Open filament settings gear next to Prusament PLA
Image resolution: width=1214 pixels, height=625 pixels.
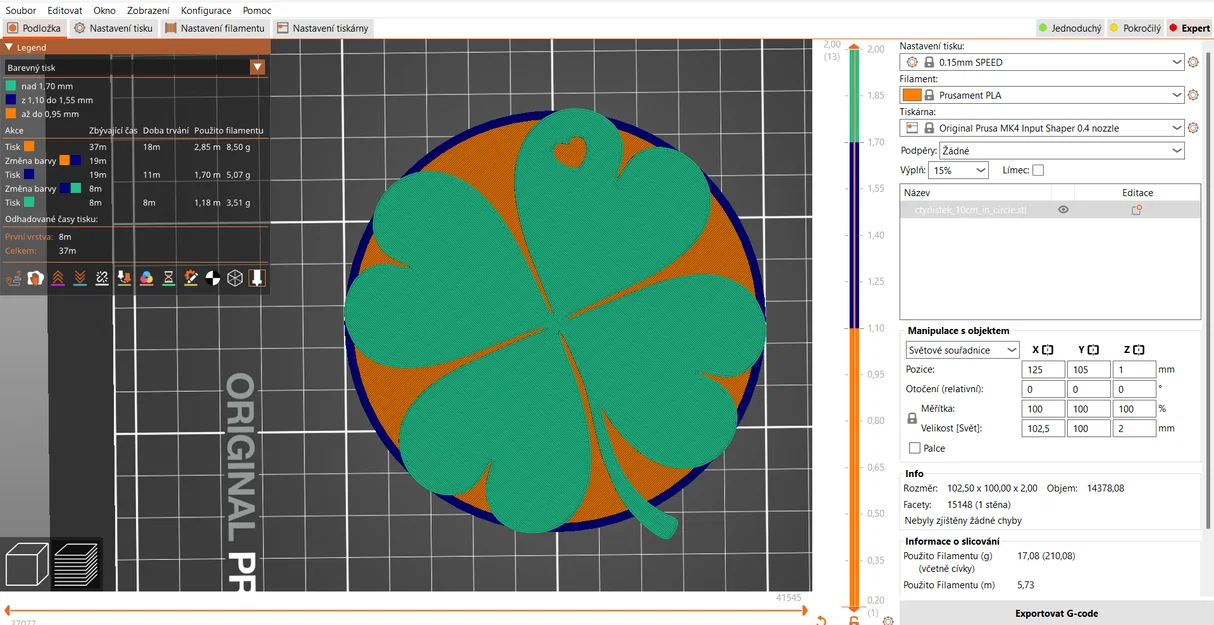1193,95
